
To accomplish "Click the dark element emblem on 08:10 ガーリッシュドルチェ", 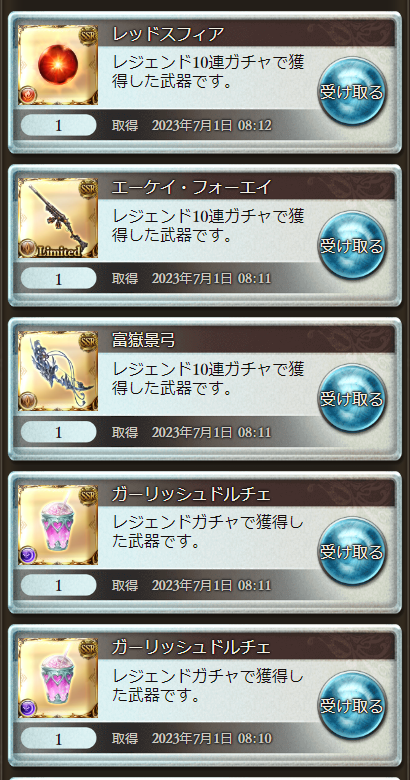I will pyautogui.click(x=27, y=708).
